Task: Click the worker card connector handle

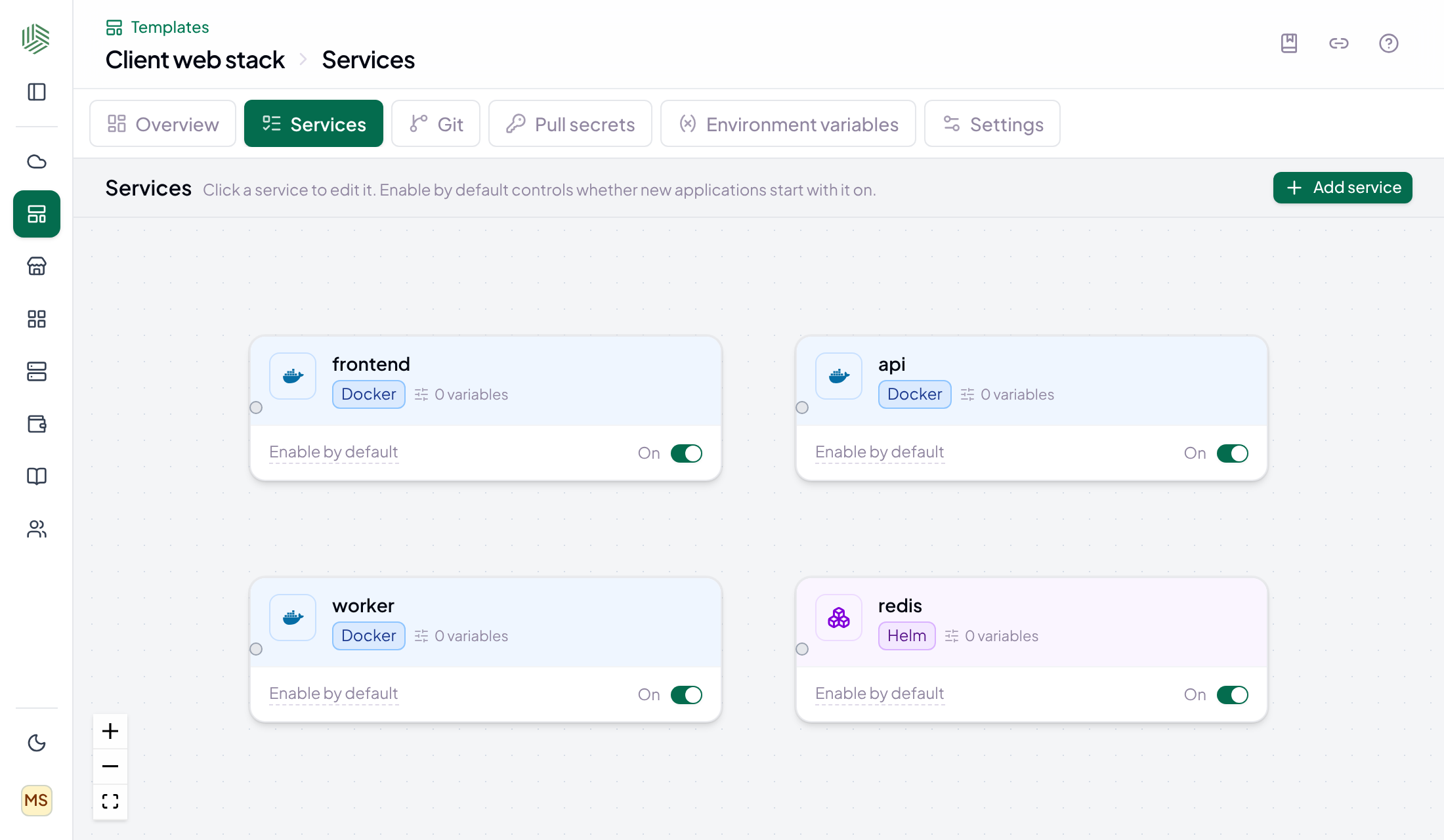Action: click(256, 649)
